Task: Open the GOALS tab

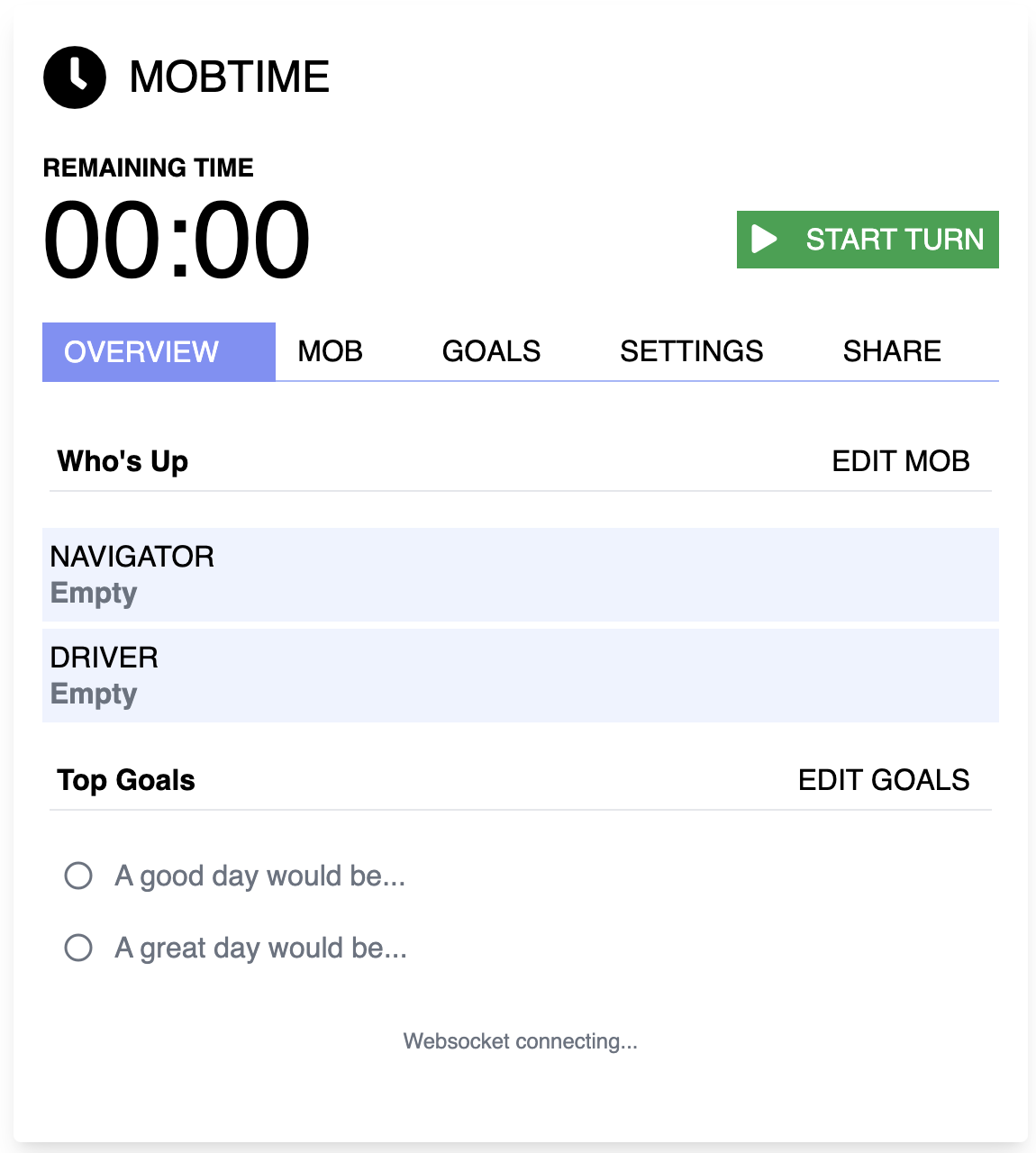Action: [x=491, y=351]
